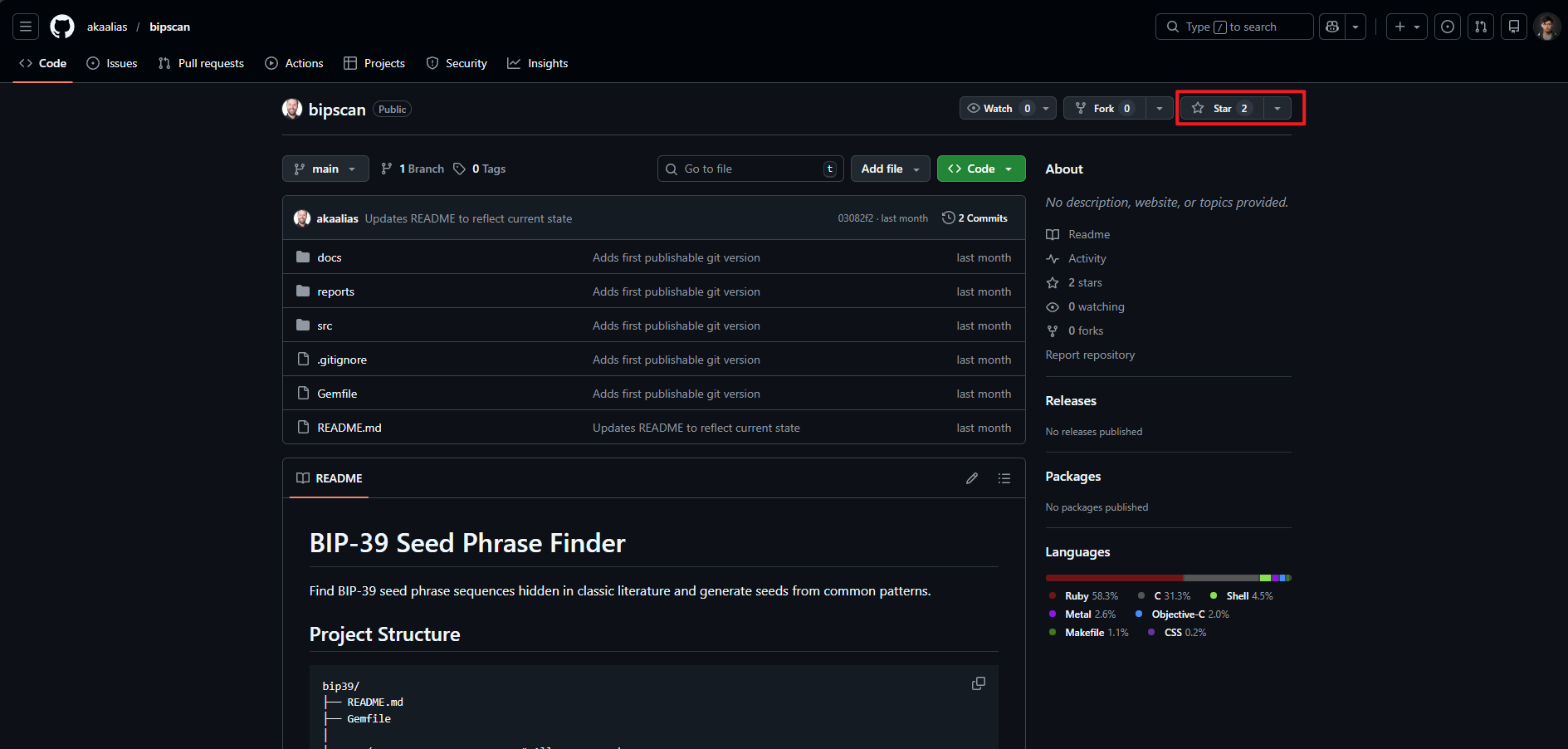Click the gray C segment of languages bar
This screenshot has height=749, width=1568.
[x=1222, y=578]
